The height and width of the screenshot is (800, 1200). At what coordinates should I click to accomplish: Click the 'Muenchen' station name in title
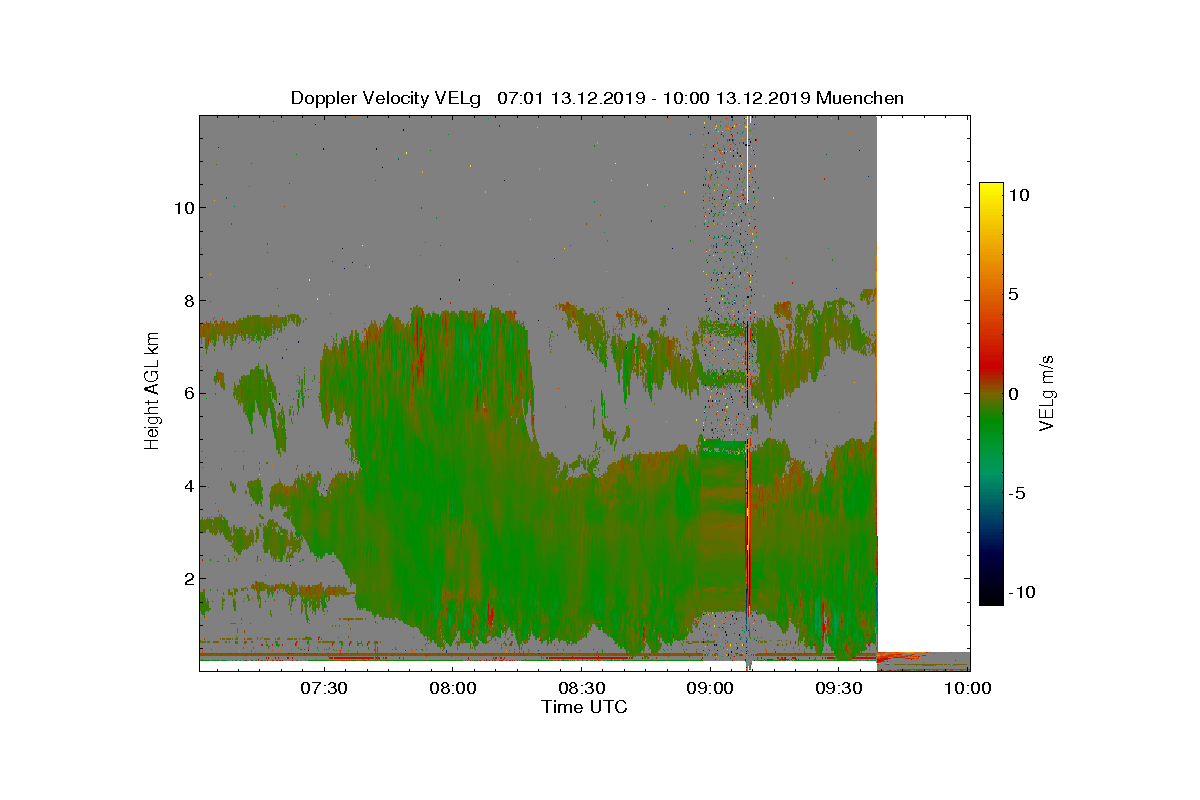tap(860, 98)
